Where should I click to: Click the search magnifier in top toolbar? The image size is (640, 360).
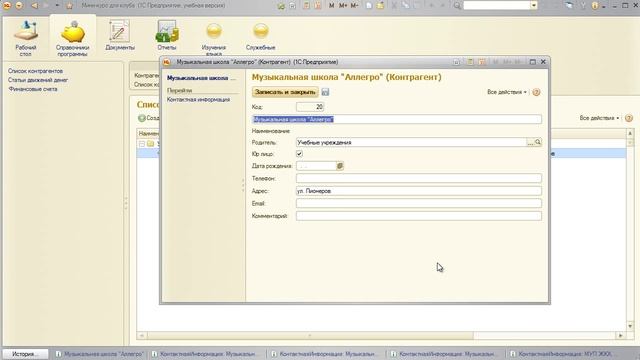tap(457, 5)
